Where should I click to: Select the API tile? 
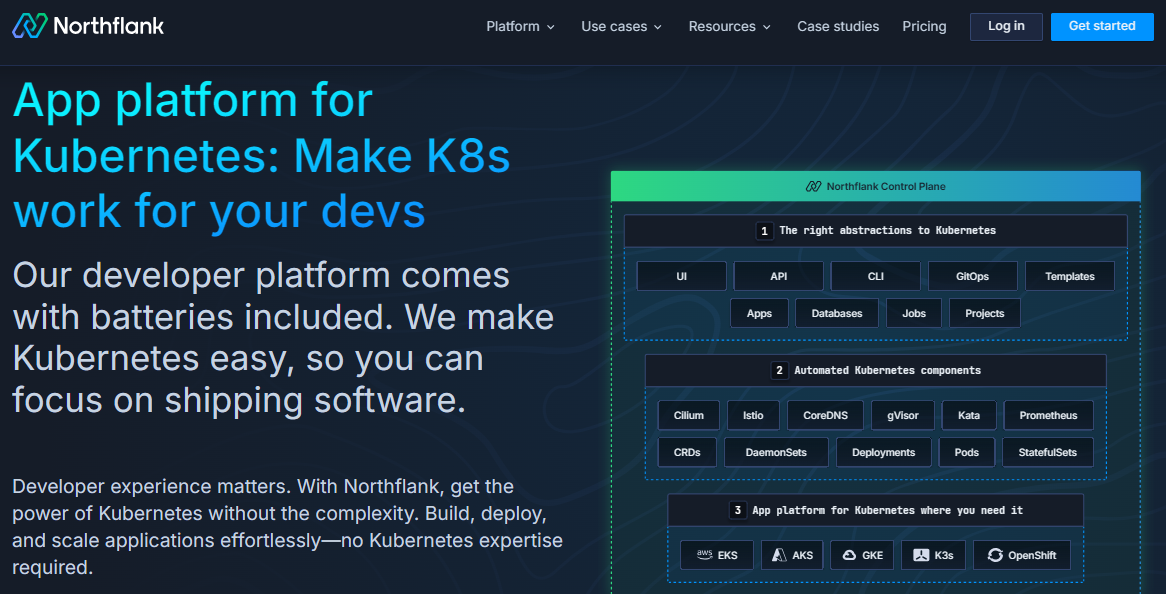(x=779, y=276)
